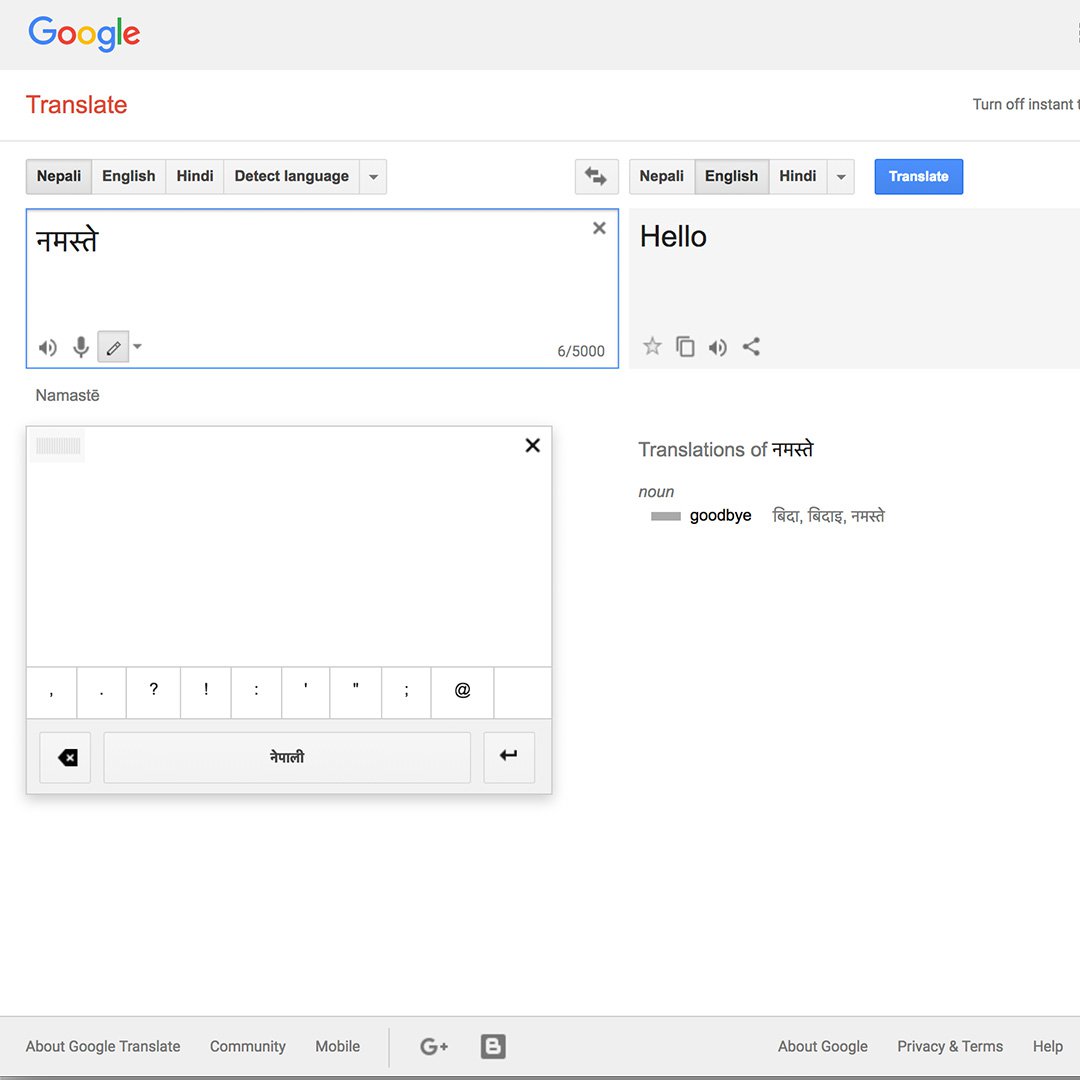Click the नेपाली space bar
The width and height of the screenshot is (1080, 1080).
(x=287, y=758)
